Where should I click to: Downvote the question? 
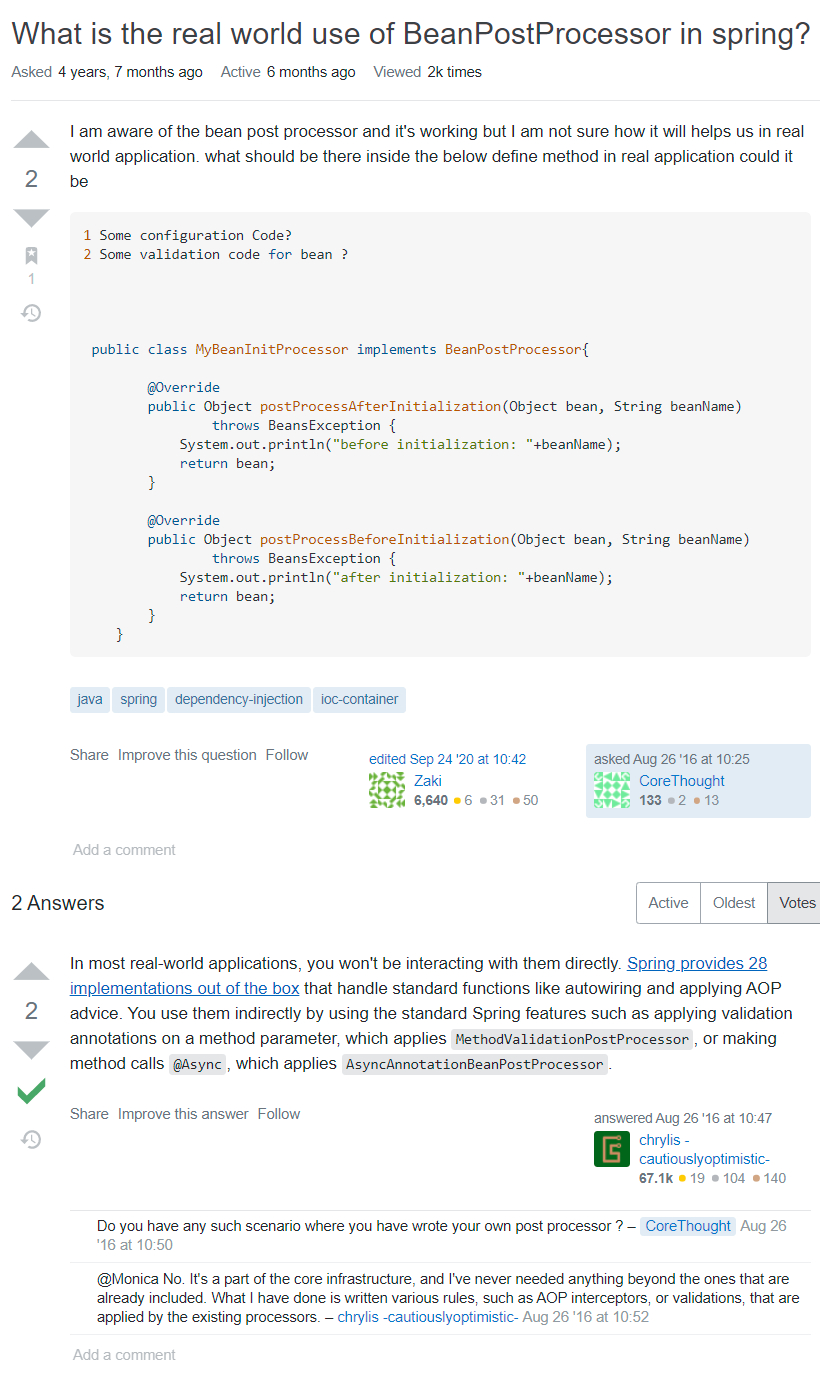coord(31,217)
